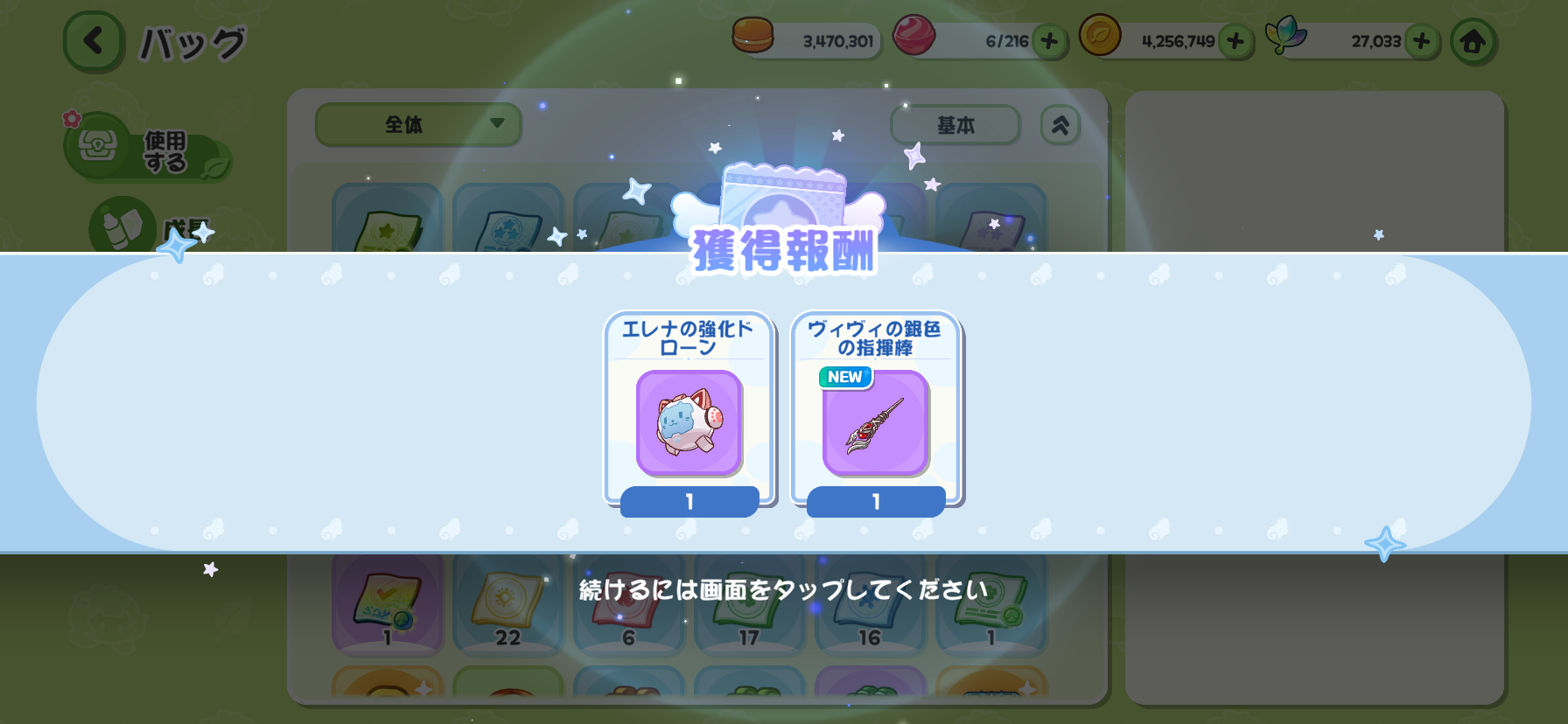Click the macaron currency icon

click(753, 36)
